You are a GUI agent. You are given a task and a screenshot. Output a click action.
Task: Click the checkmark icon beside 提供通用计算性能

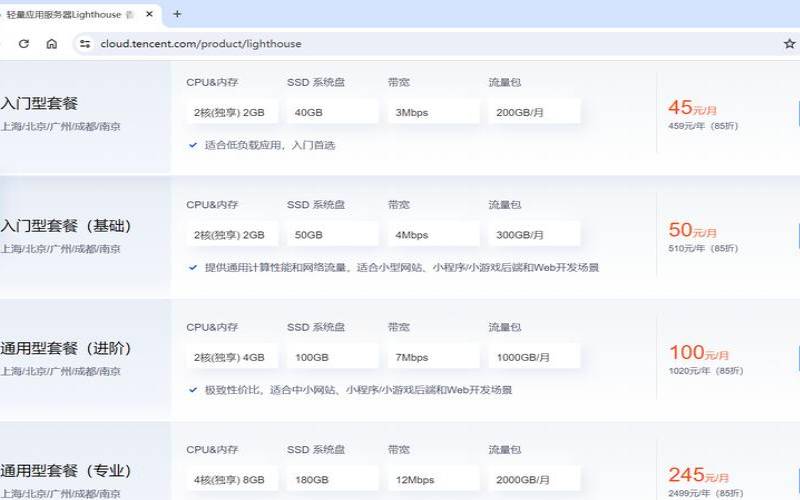pos(192,268)
